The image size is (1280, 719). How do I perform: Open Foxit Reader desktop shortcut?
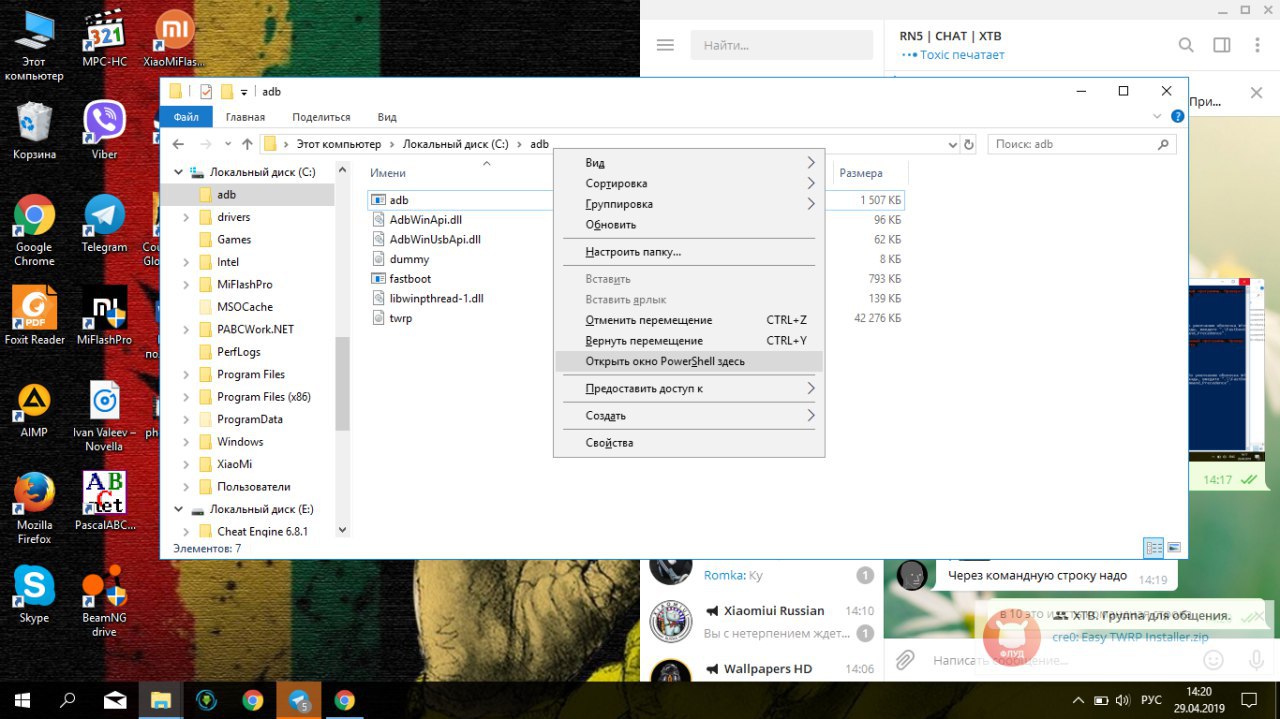tap(34, 316)
